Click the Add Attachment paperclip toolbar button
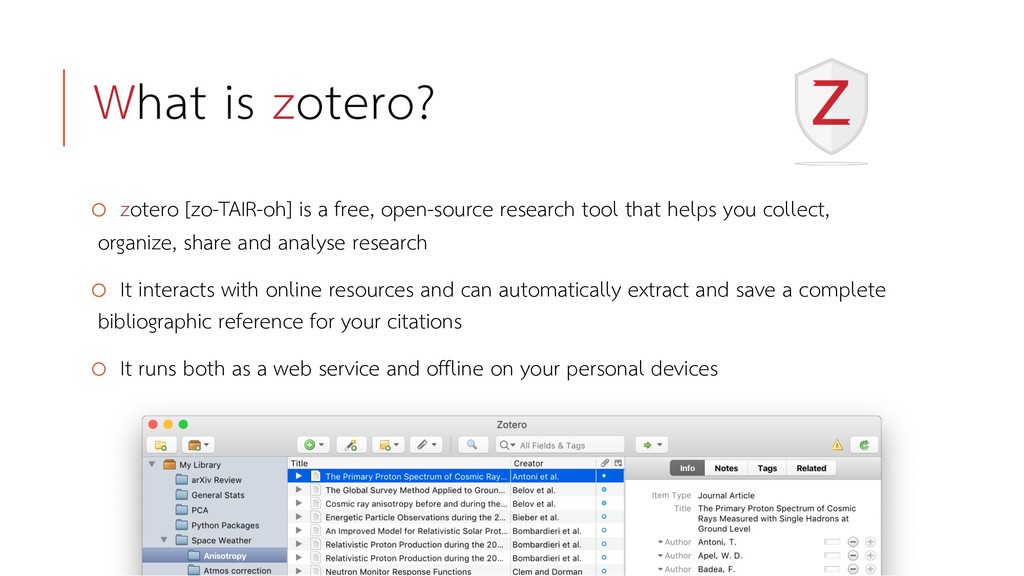Image resolution: width=1024 pixels, height=576 pixels. pyautogui.click(x=426, y=445)
